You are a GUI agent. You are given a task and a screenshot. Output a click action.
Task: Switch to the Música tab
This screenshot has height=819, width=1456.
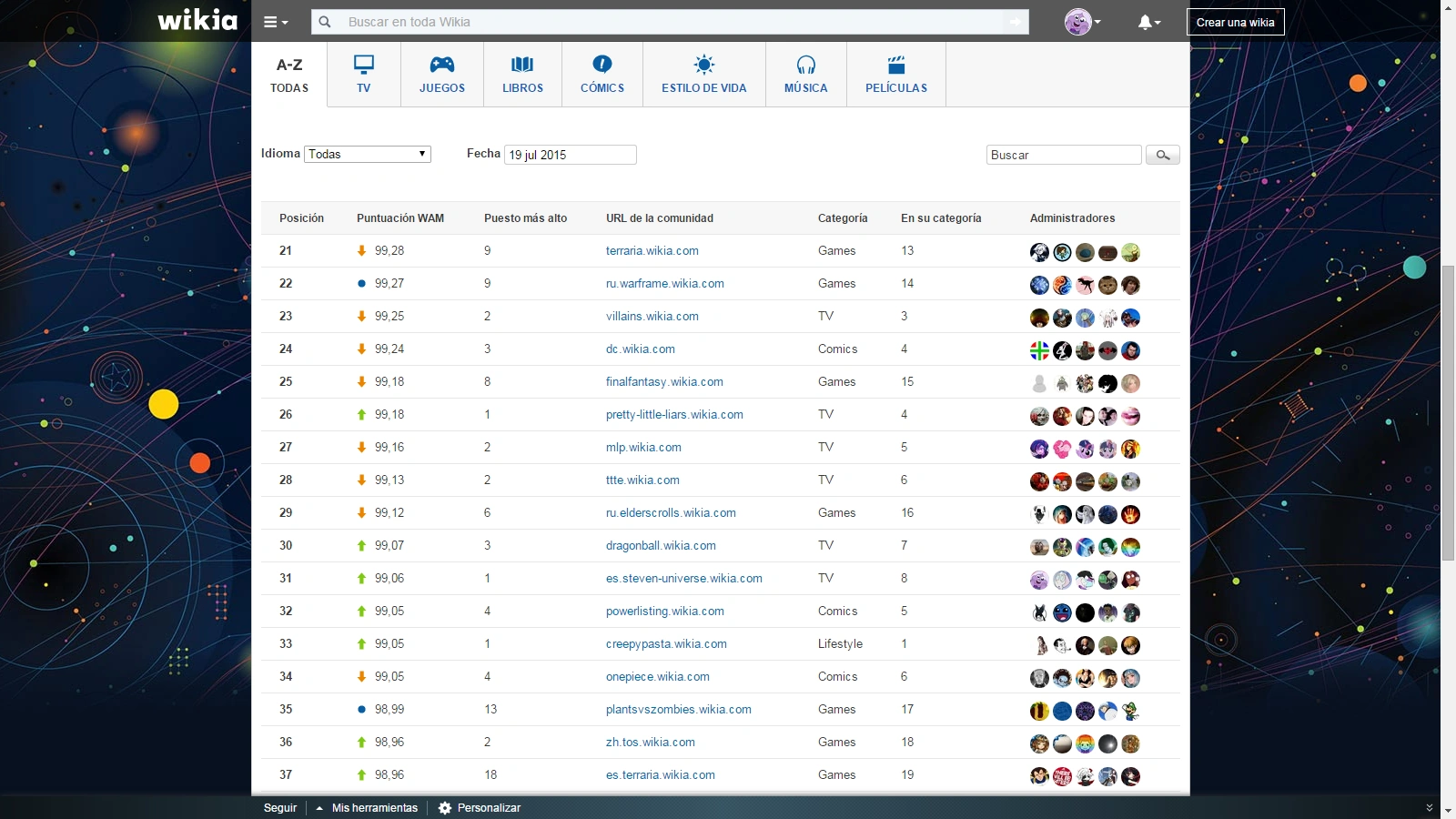pyautogui.click(x=806, y=75)
